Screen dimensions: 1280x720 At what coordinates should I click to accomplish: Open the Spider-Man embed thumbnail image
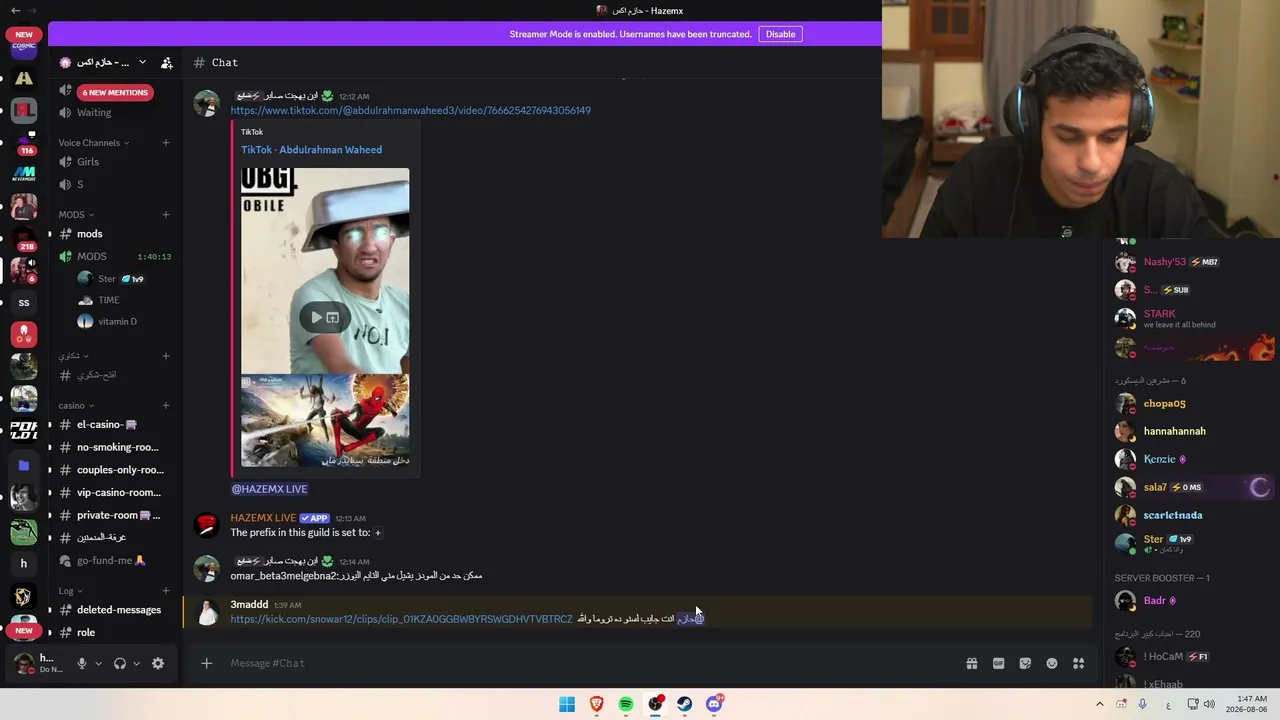coord(325,421)
